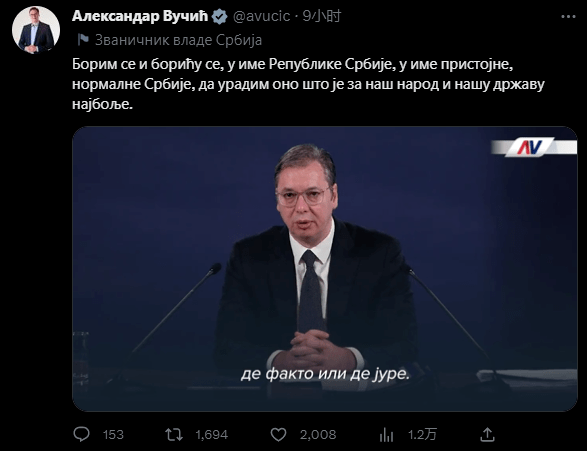Play the embedded video

pyautogui.click(x=325, y=269)
